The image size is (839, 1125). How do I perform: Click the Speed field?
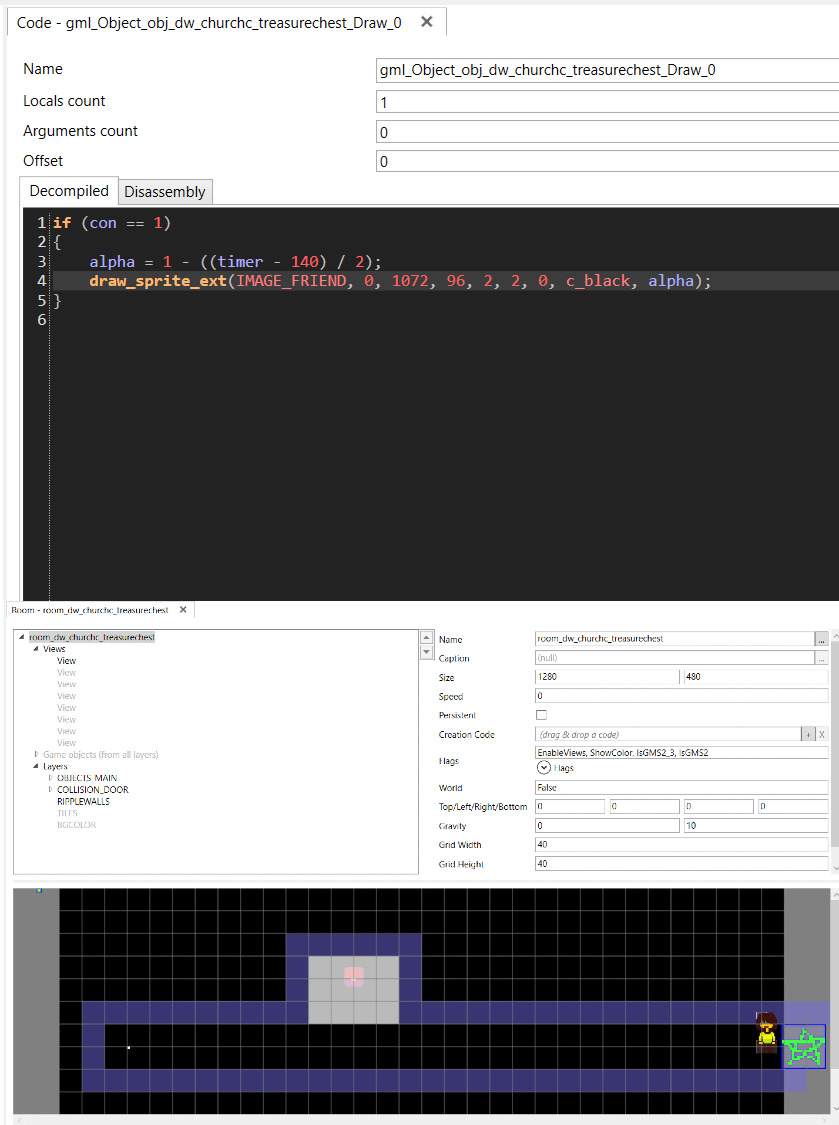[682, 696]
